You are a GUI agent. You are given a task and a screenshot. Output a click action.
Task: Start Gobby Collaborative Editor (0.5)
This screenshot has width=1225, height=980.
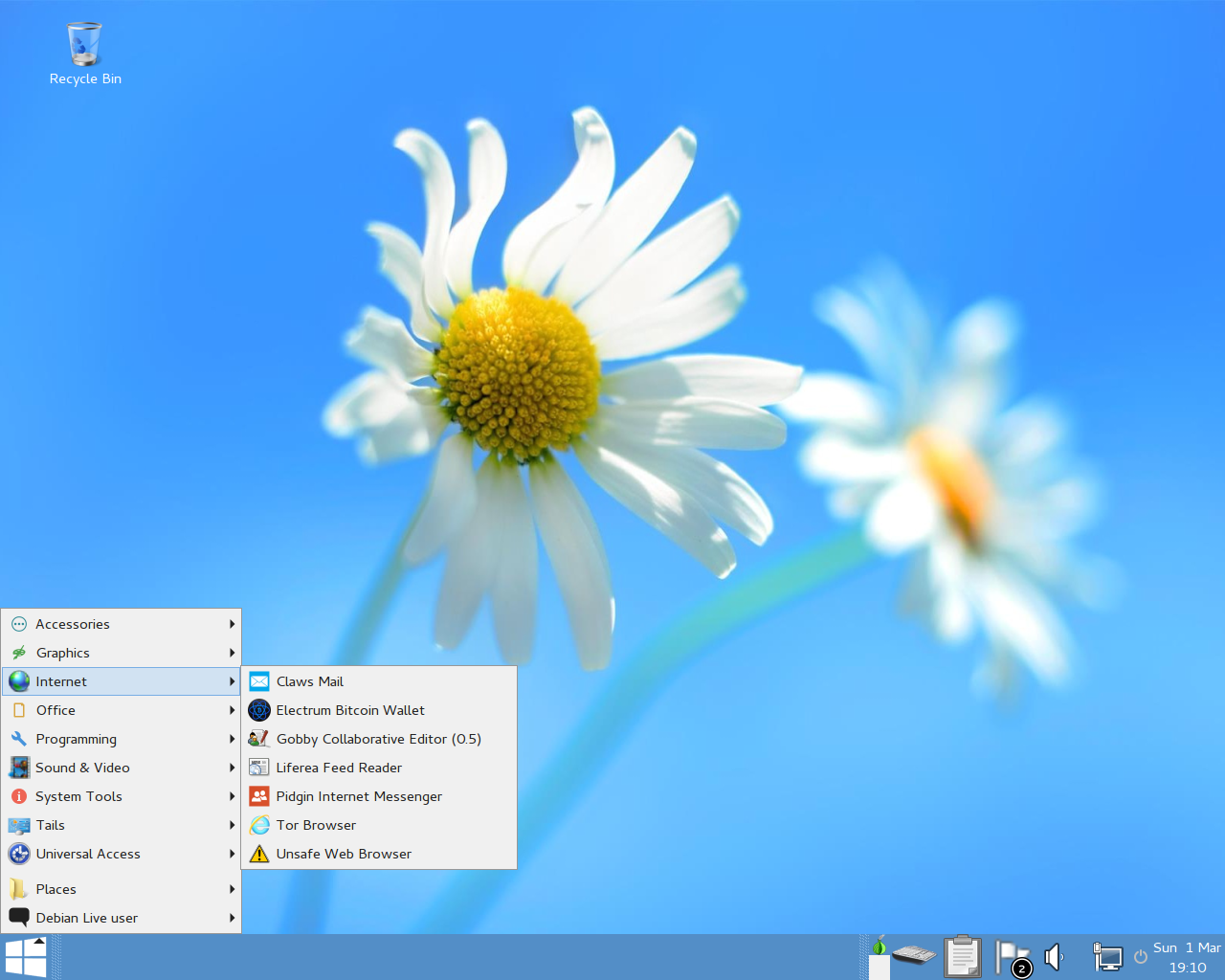click(379, 739)
